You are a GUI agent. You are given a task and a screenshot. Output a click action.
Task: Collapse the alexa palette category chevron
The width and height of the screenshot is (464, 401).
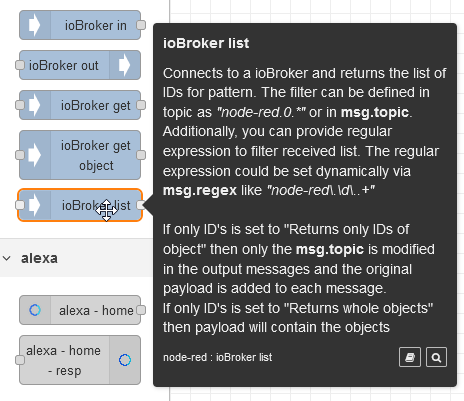tap(7, 258)
